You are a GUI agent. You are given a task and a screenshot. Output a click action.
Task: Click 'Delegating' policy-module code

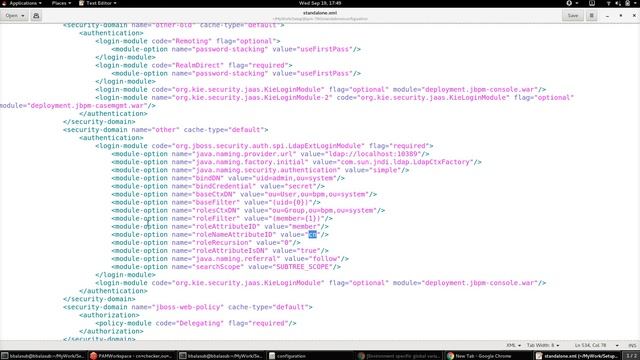pos(200,323)
